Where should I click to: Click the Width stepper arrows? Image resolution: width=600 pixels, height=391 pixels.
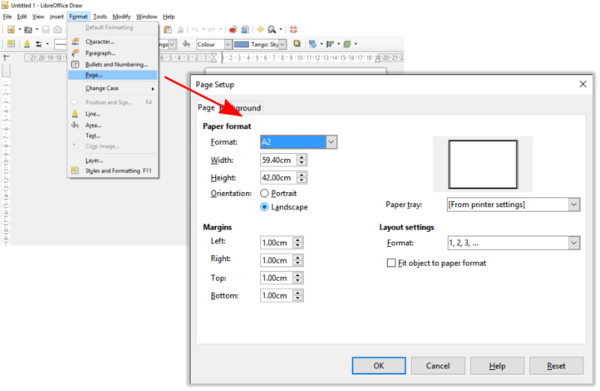(302, 160)
